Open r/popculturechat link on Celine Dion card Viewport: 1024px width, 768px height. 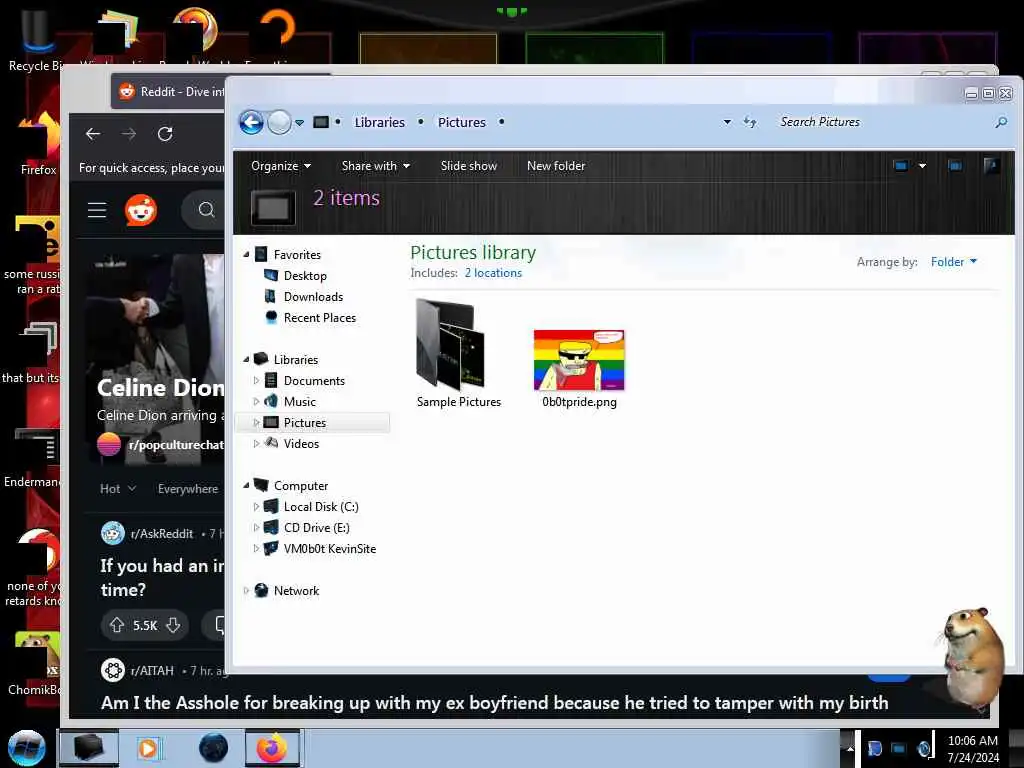pyautogui.click(x=176, y=445)
